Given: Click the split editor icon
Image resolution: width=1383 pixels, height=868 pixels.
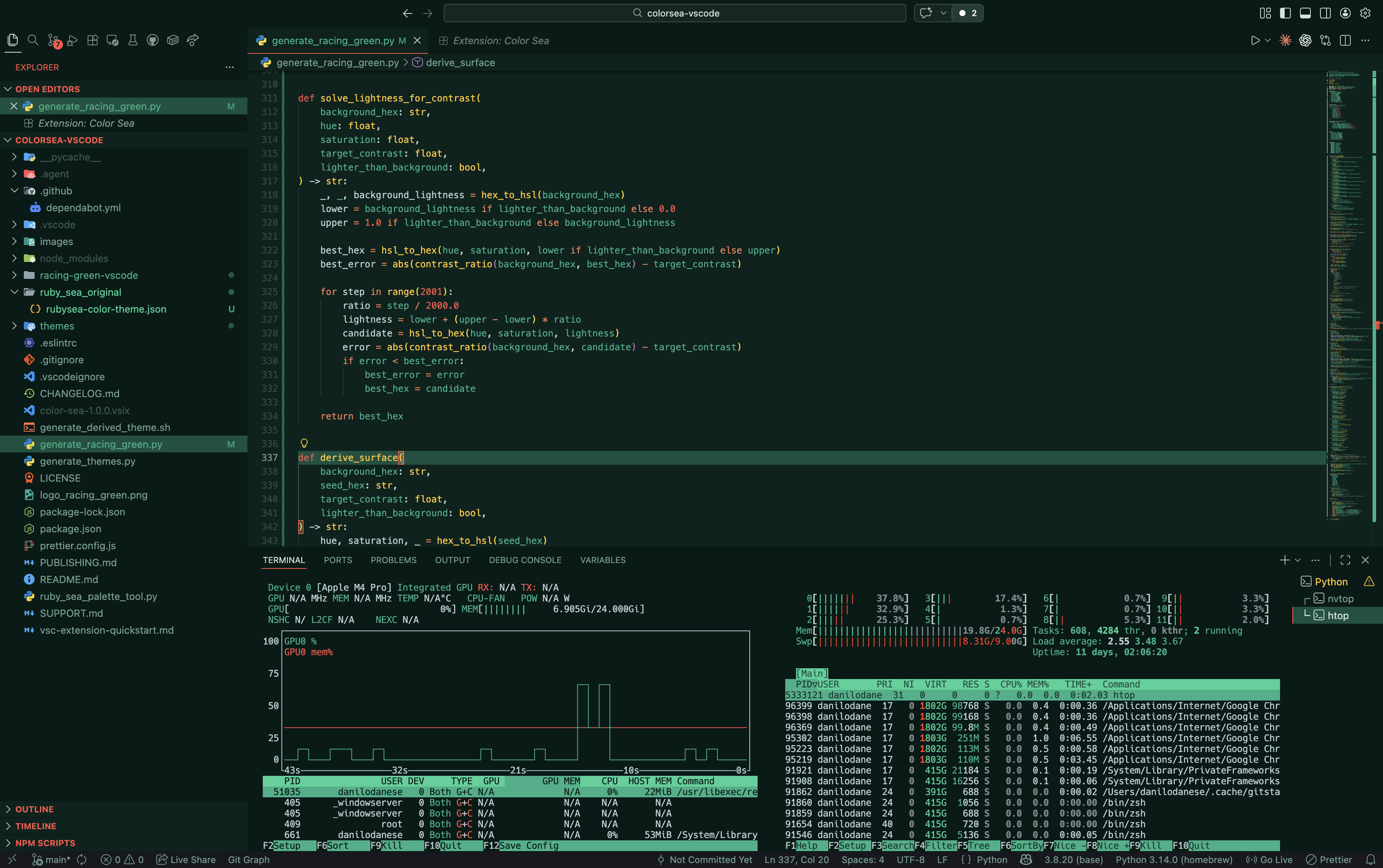Looking at the screenshot, I should tap(1345, 40).
